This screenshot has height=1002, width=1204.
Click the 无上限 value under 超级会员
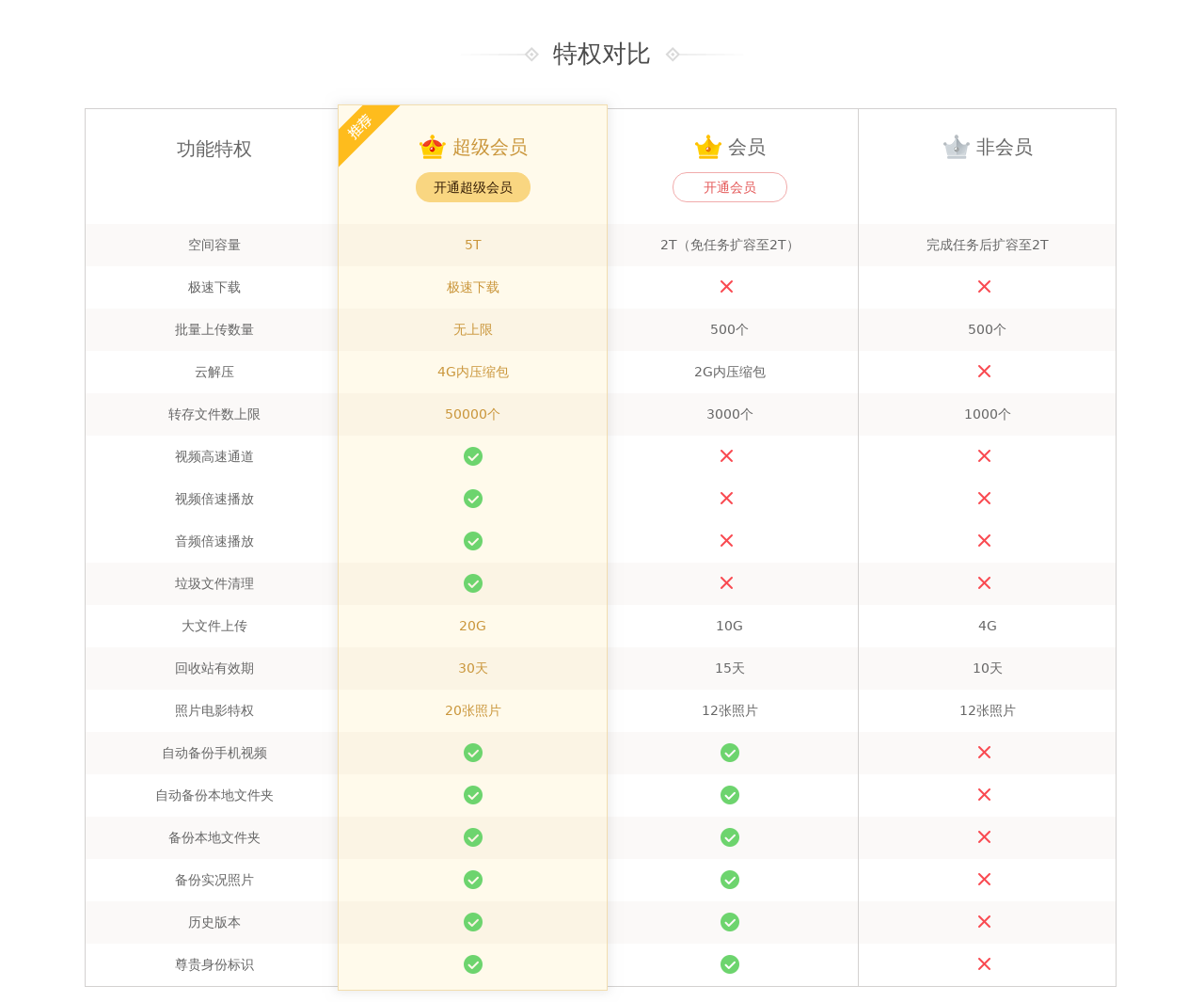point(473,329)
